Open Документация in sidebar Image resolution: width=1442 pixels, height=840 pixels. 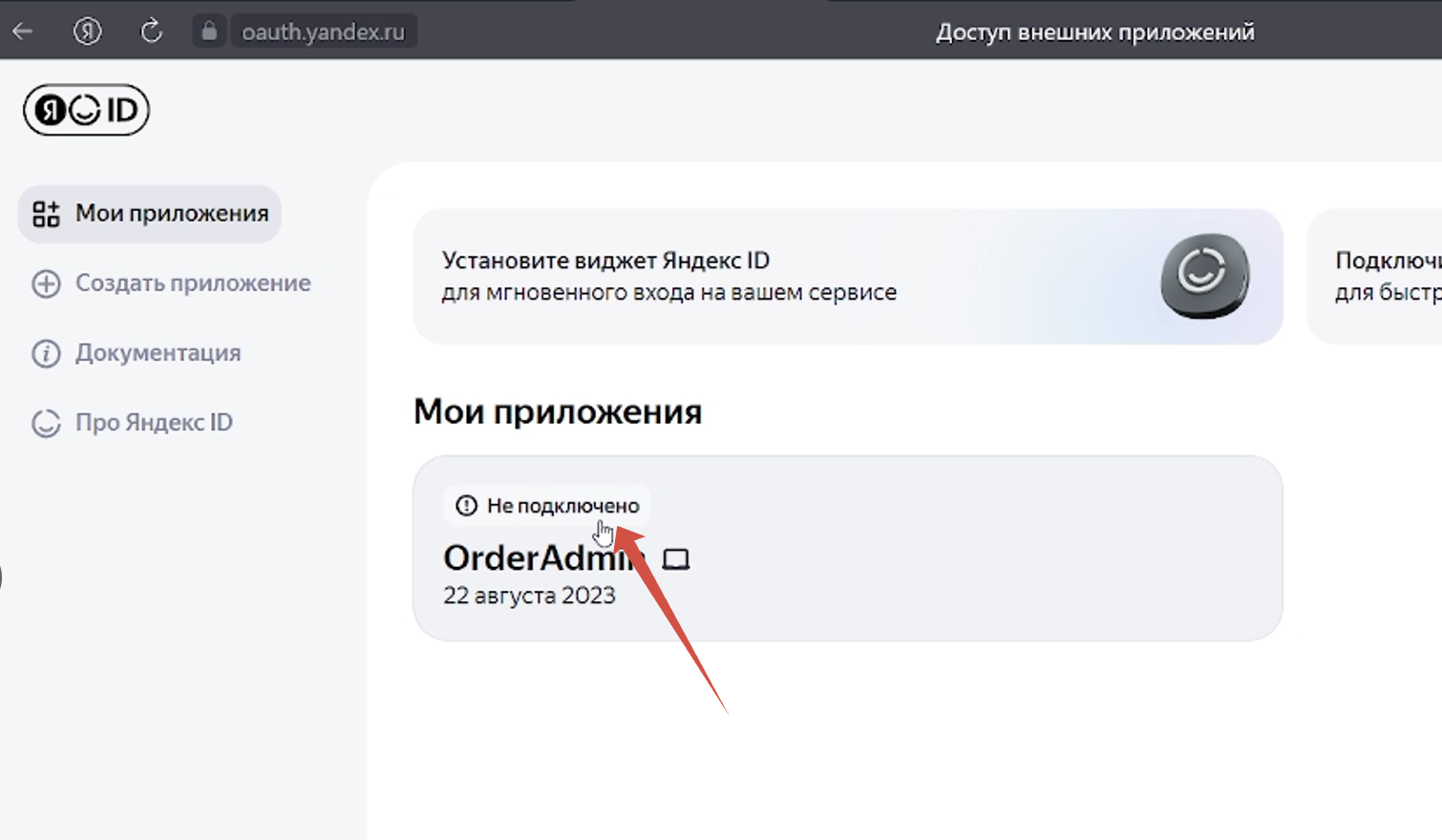pyautogui.click(x=136, y=353)
